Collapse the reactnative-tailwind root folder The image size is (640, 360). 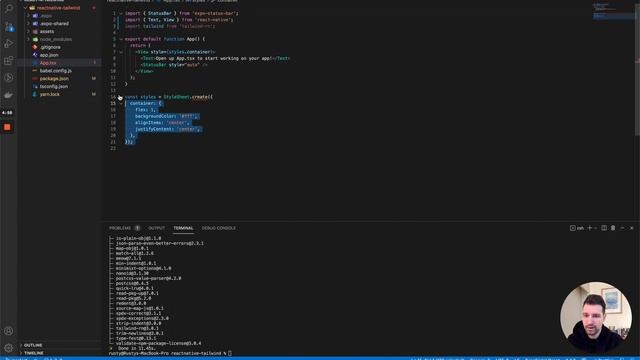point(26,8)
